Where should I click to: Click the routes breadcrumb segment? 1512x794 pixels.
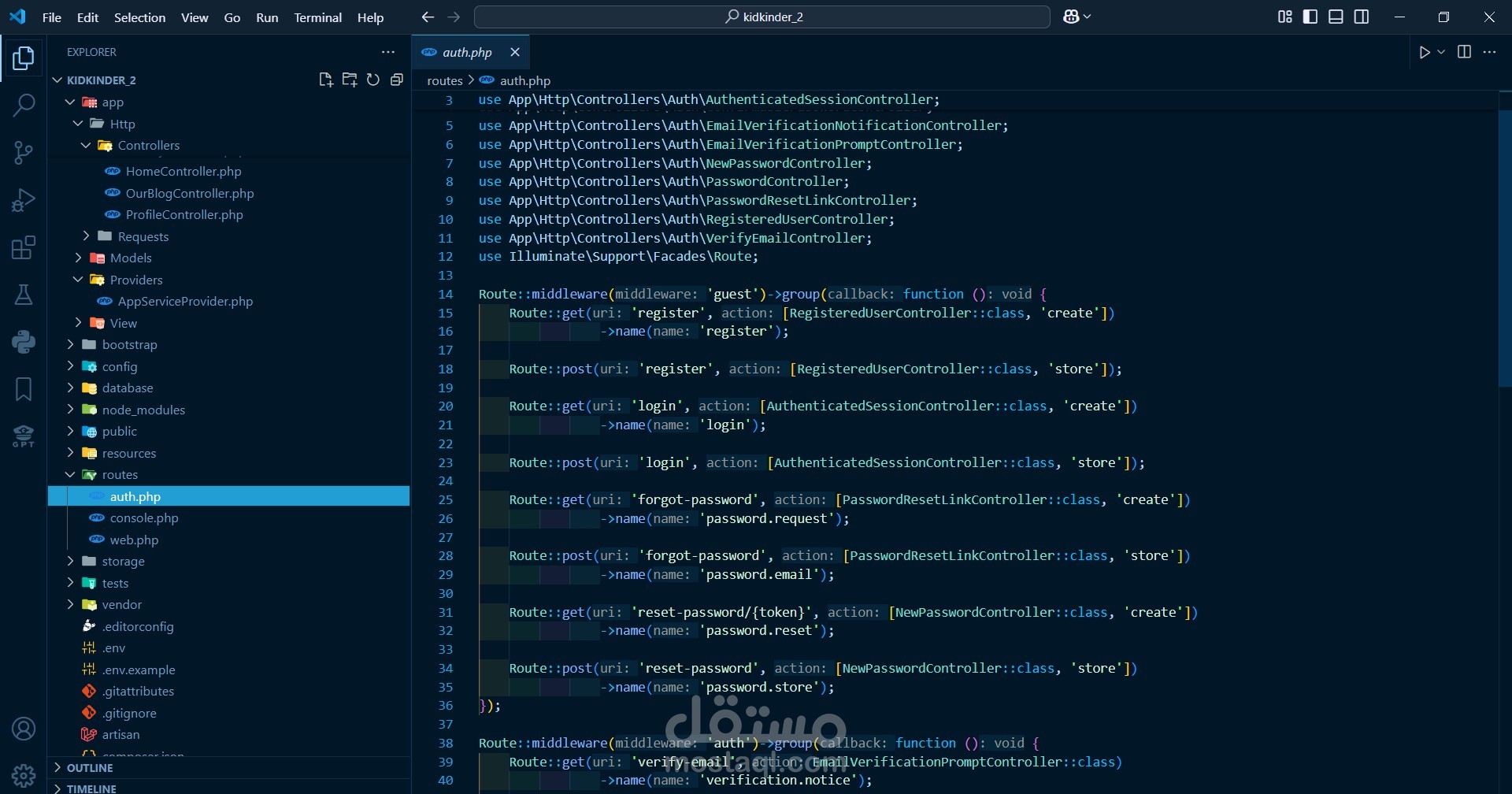pyautogui.click(x=445, y=80)
